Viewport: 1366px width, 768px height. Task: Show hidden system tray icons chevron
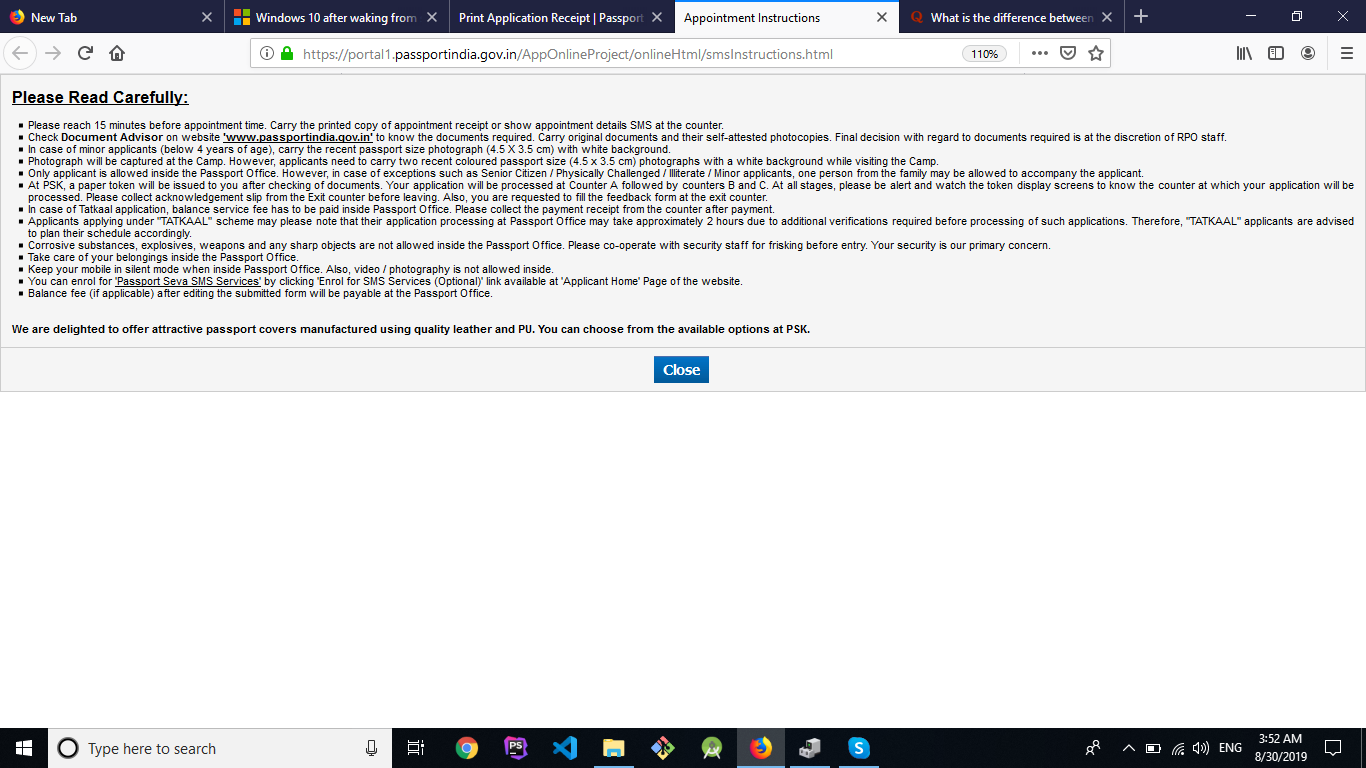[x=1128, y=748]
